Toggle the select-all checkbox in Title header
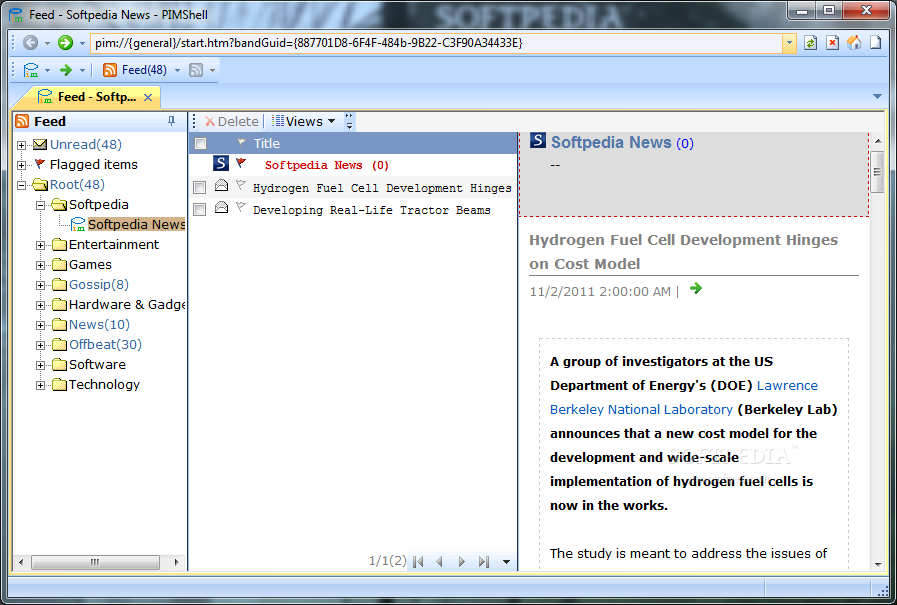 pos(200,144)
